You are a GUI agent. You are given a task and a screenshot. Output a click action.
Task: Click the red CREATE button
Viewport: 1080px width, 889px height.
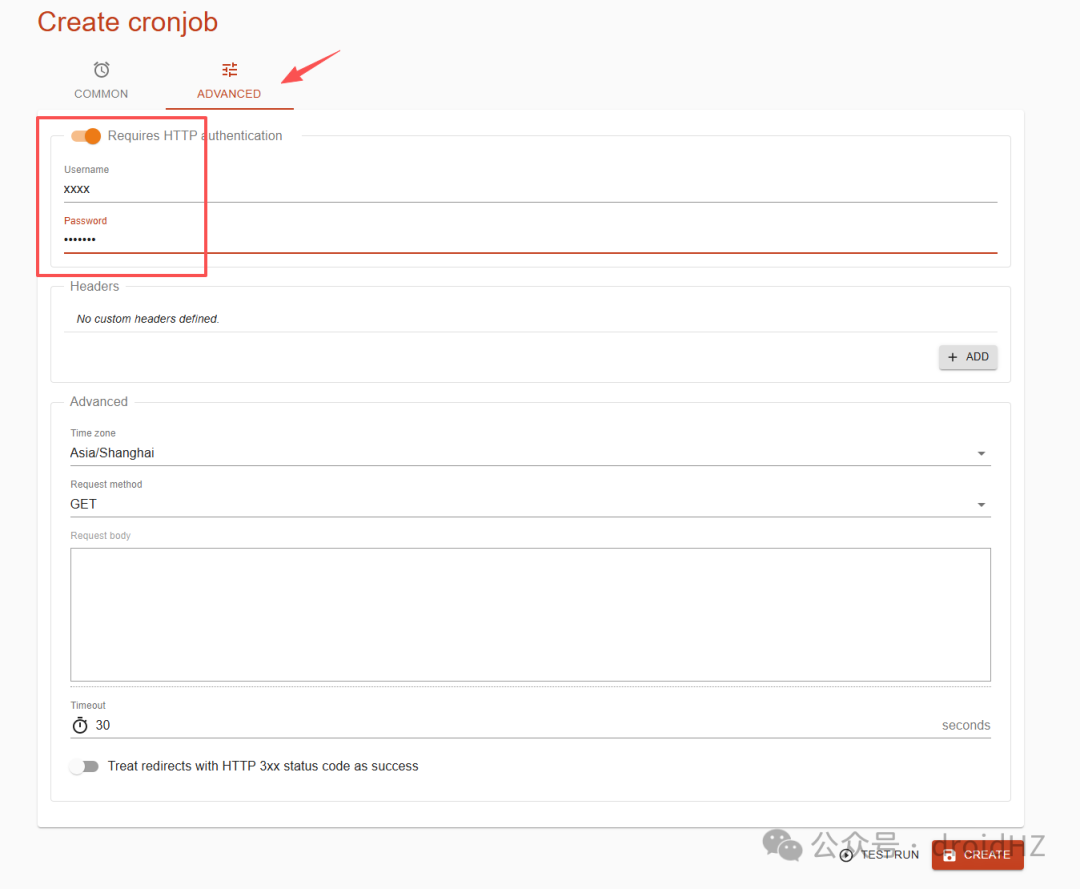(977, 855)
